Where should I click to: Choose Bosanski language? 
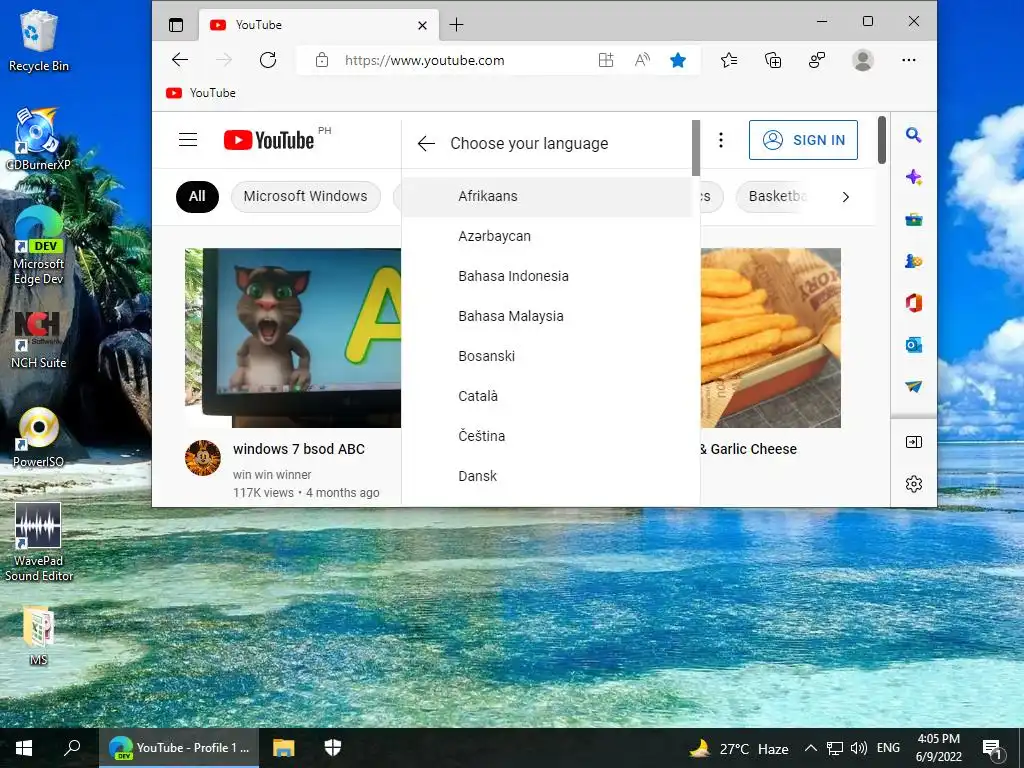click(547, 356)
